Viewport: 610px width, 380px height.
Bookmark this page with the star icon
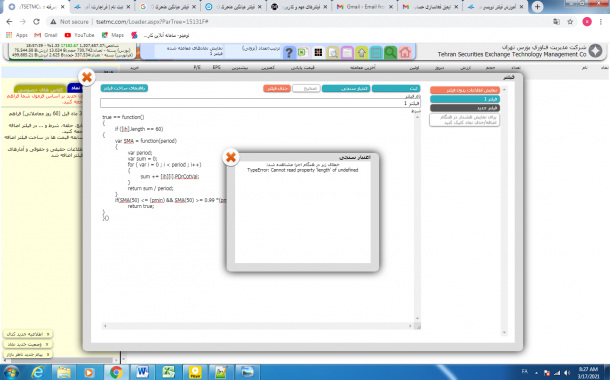[570, 22]
